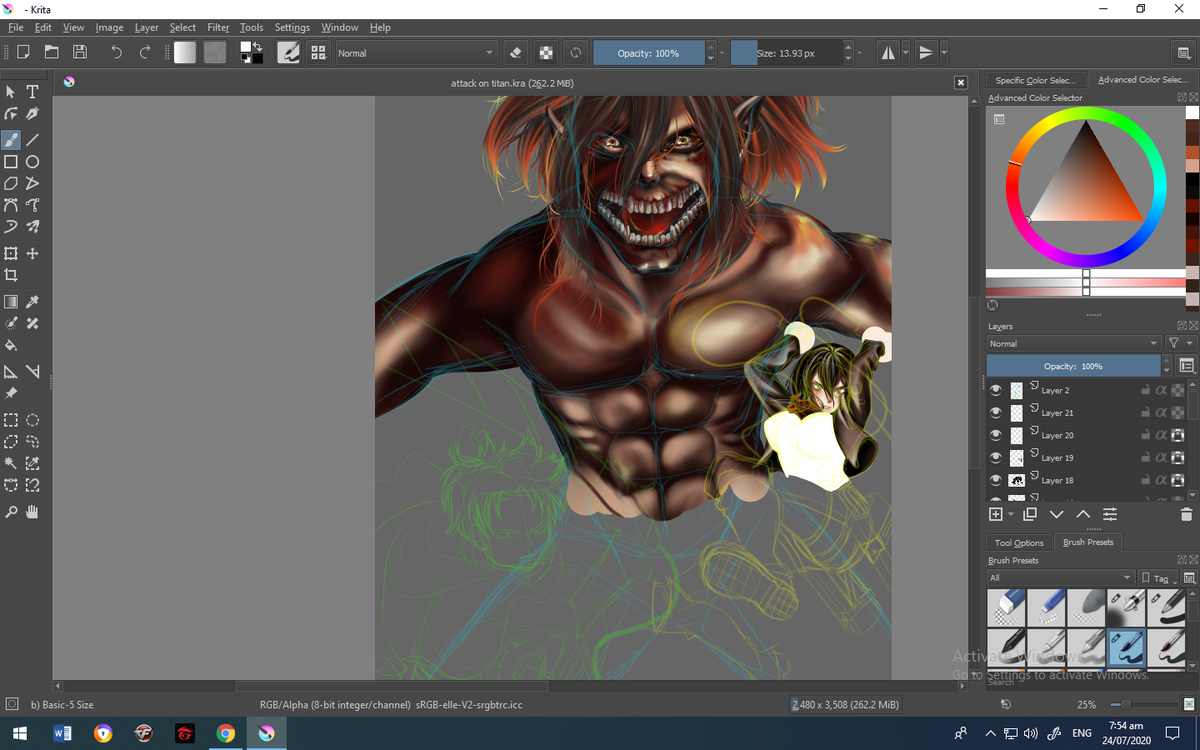Pick the Line tool
This screenshot has height=750, width=1200.
click(32, 139)
